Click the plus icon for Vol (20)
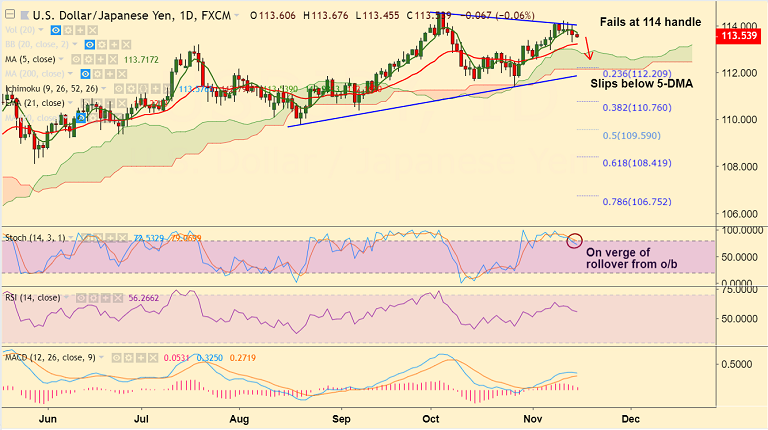The width and height of the screenshot is (768, 430). [x=80, y=30]
